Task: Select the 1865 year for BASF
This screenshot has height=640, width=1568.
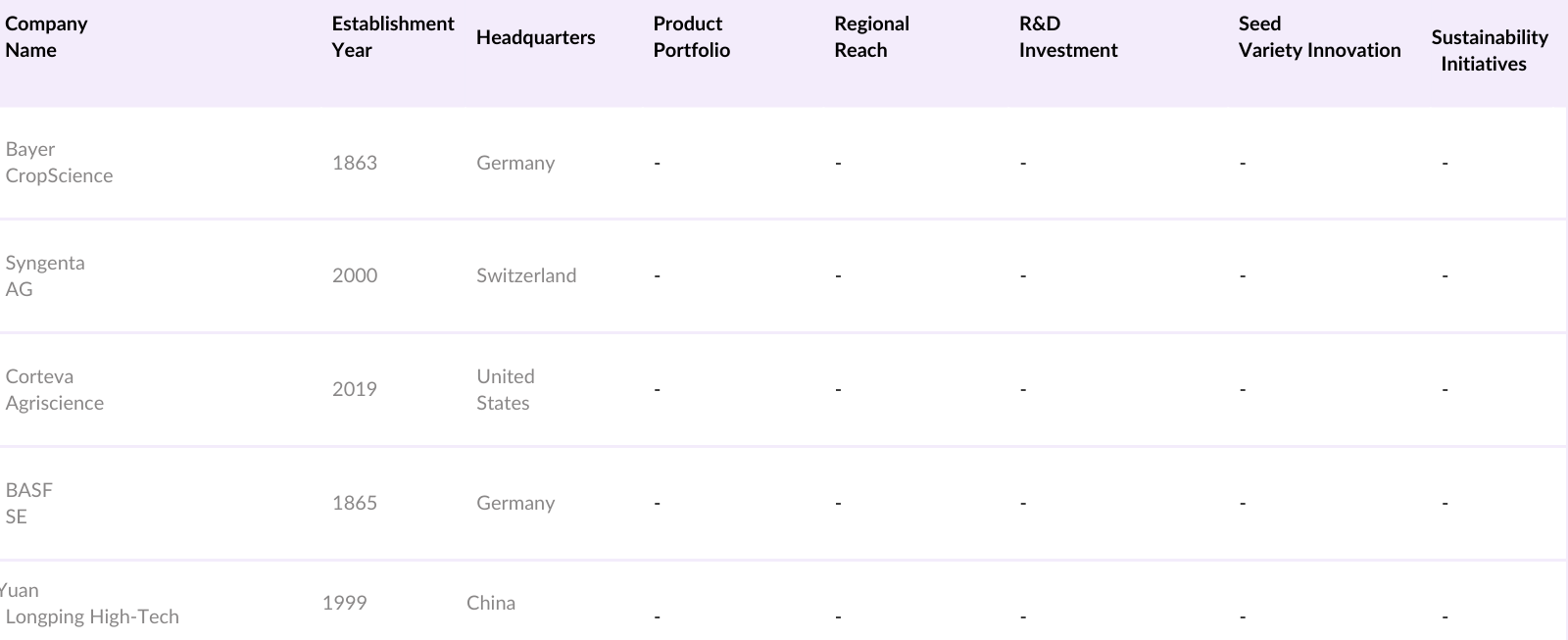Action: 354,503
